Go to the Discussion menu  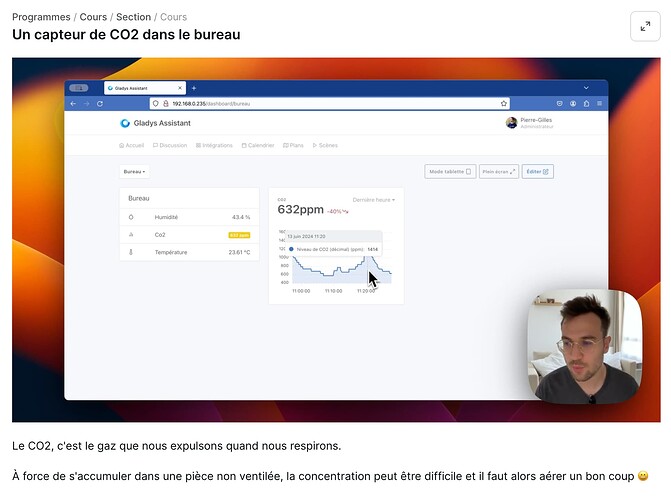[x=170, y=146]
